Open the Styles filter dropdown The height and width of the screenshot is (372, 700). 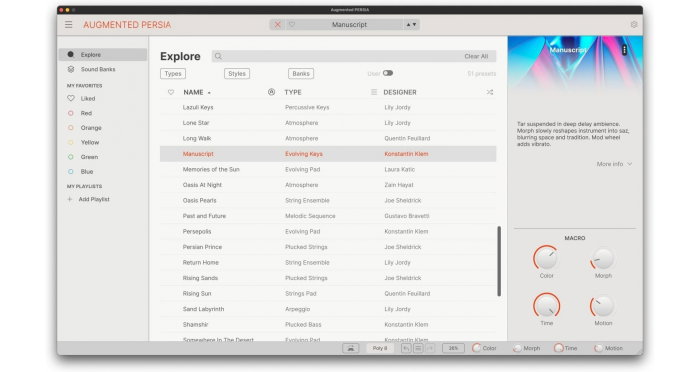point(237,74)
